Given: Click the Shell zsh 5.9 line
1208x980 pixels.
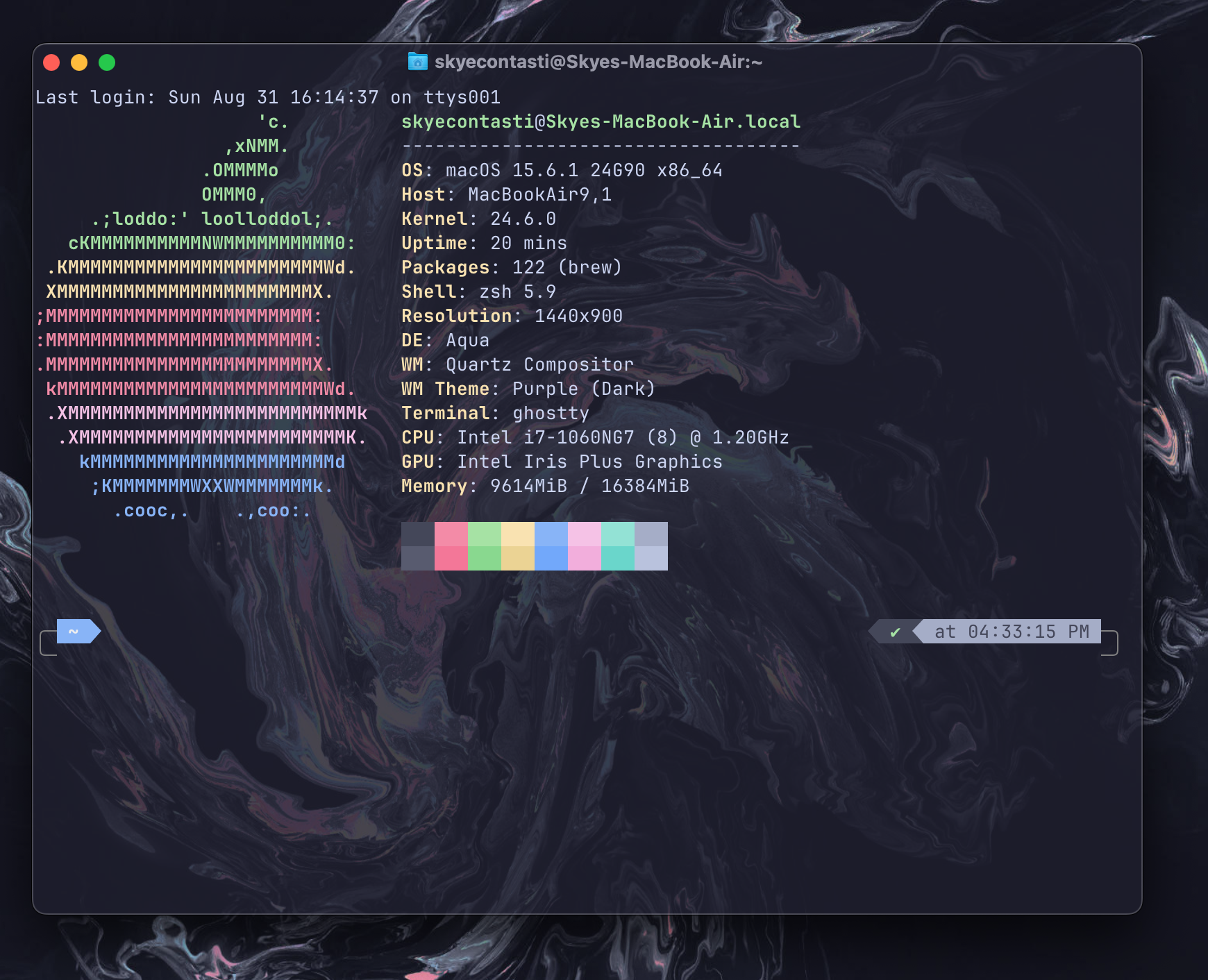Looking at the screenshot, I should click(x=479, y=292).
